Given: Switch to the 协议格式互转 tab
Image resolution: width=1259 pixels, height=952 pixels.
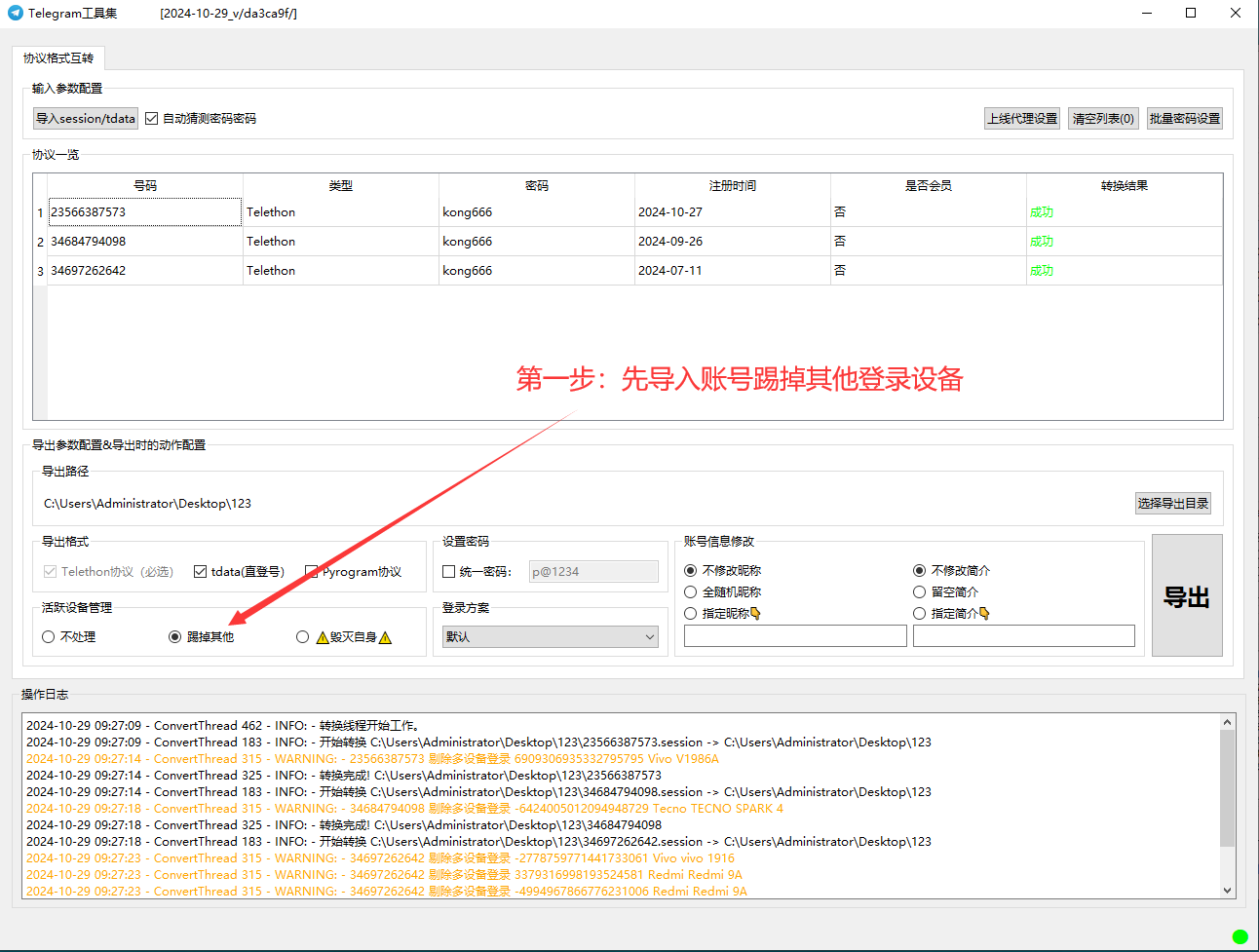Looking at the screenshot, I should click(x=58, y=57).
